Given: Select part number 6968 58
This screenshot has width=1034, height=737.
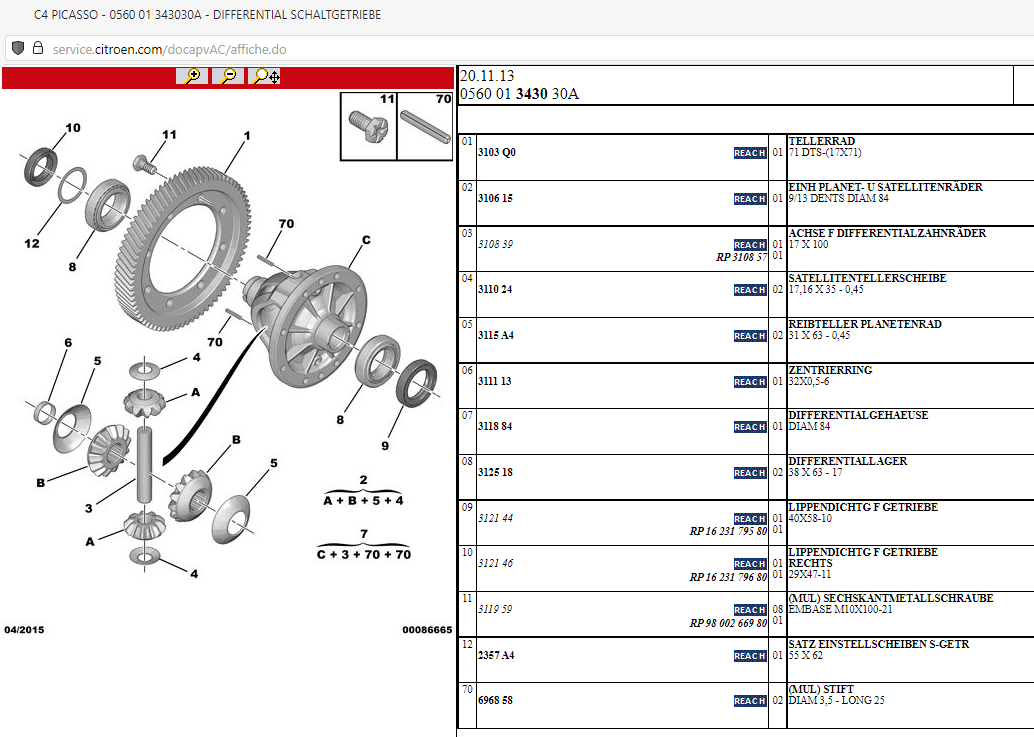Looking at the screenshot, I should (x=495, y=701).
